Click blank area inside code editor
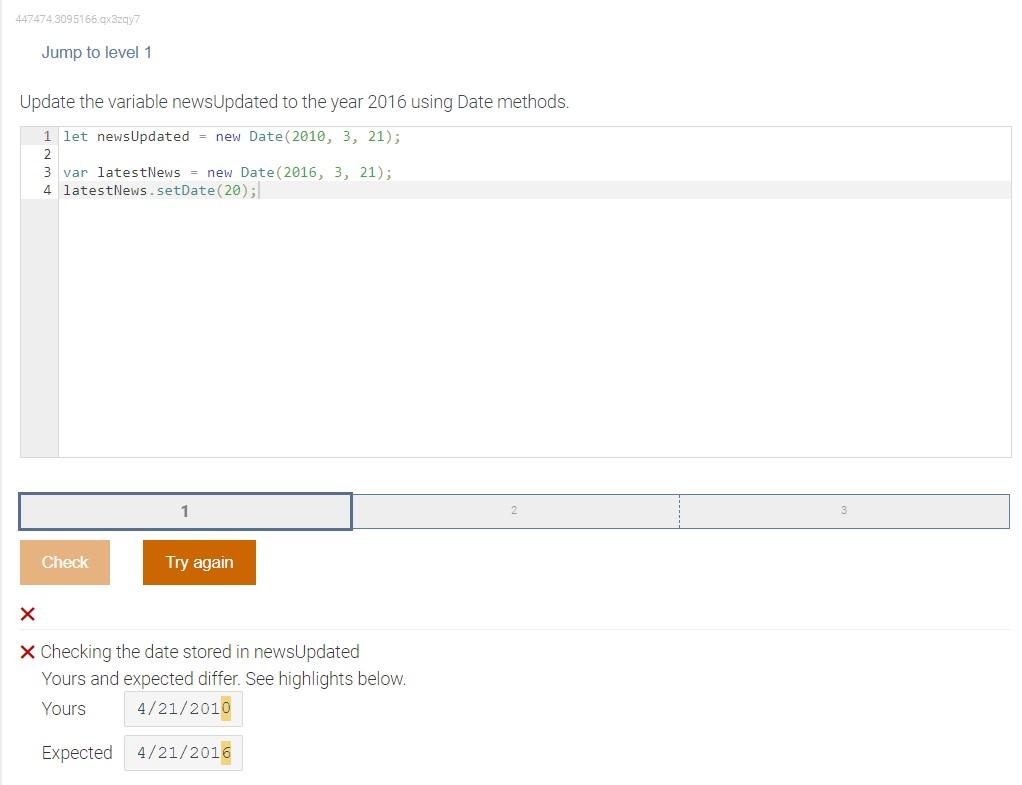Image resolution: width=1022 pixels, height=785 pixels. click(534, 326)
